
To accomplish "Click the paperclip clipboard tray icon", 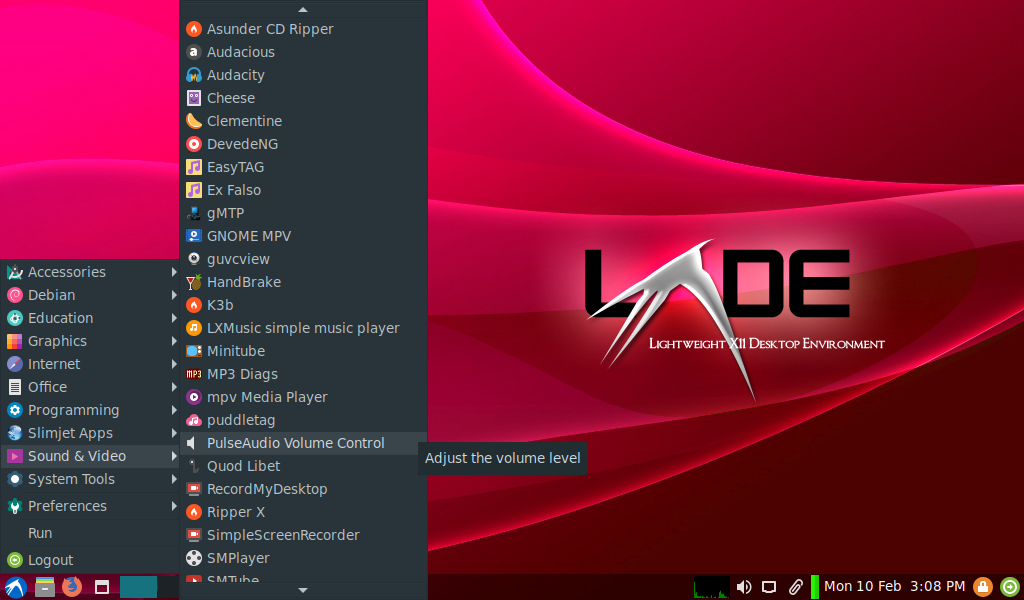I will (x=795, y=587).
